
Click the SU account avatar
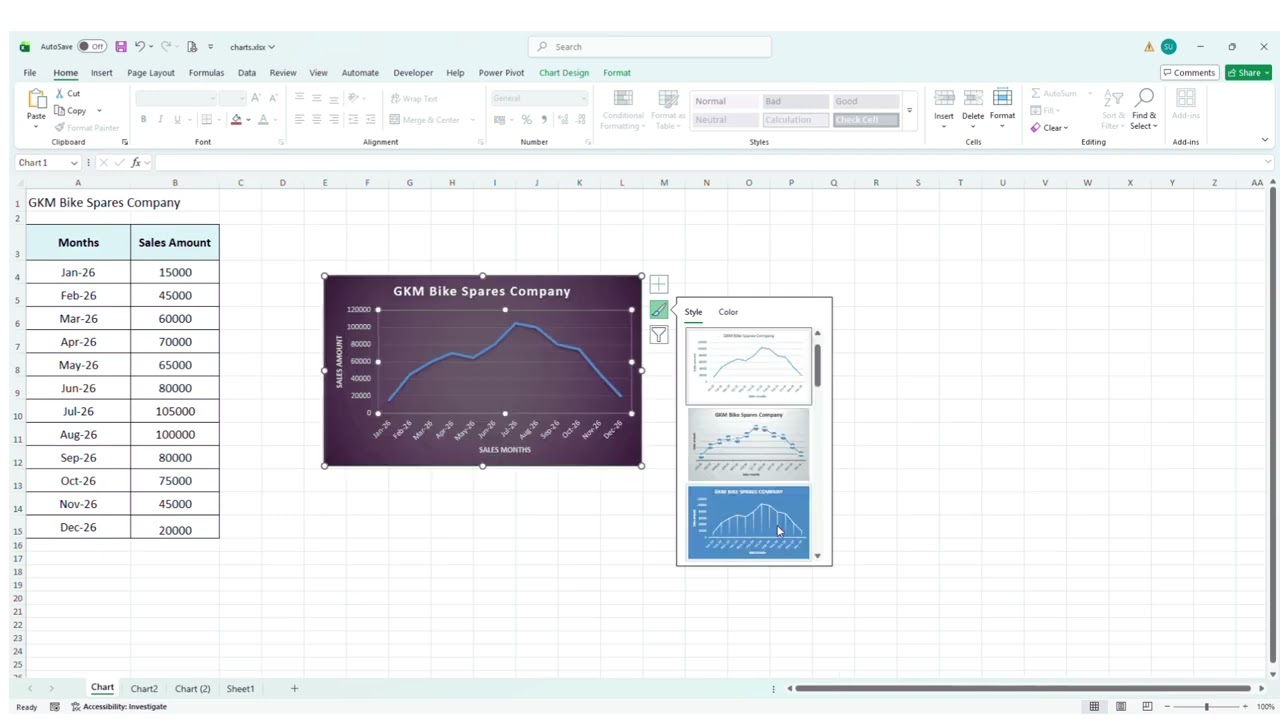1168,47
